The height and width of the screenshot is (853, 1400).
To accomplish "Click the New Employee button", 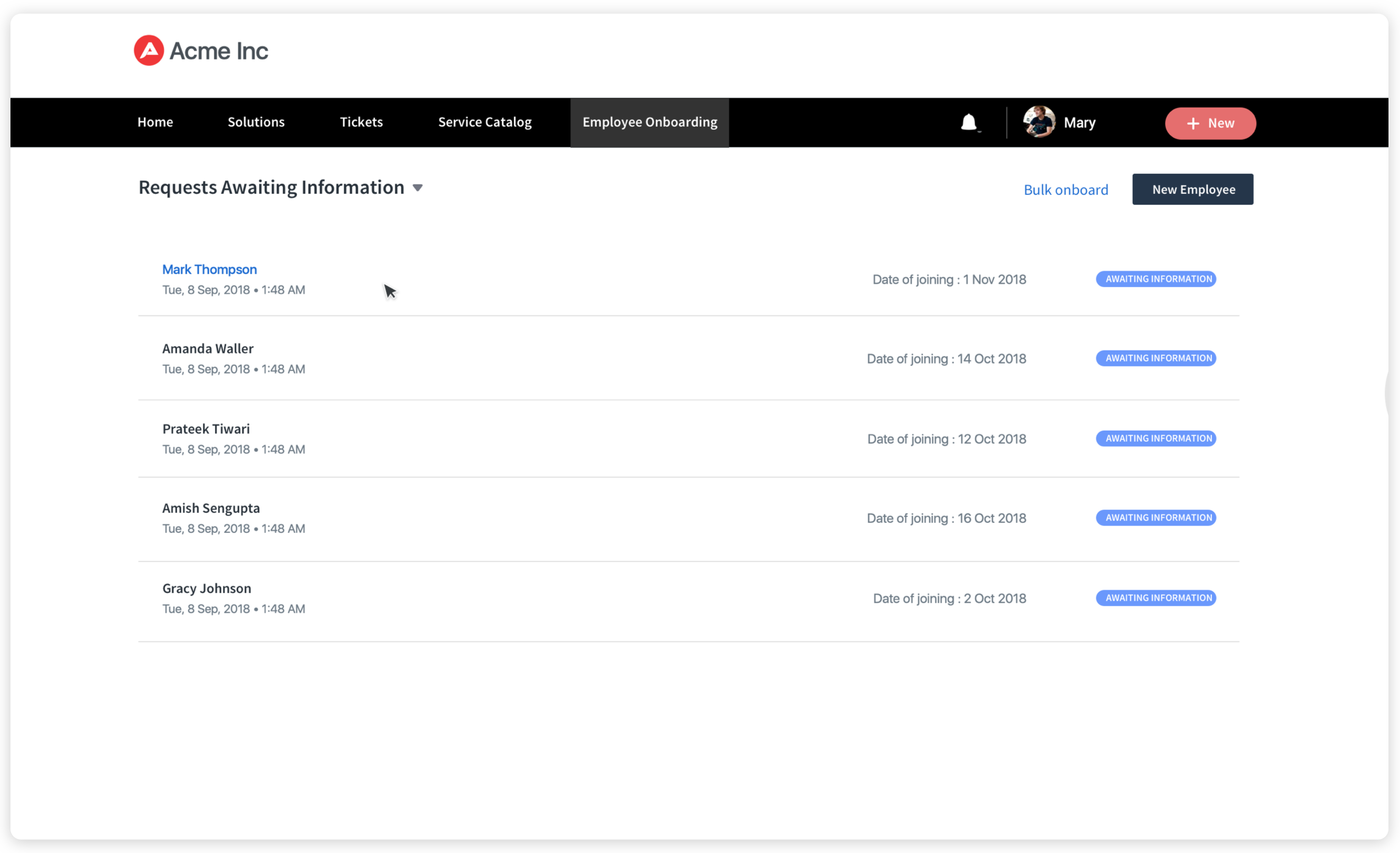I will 1192,189.
